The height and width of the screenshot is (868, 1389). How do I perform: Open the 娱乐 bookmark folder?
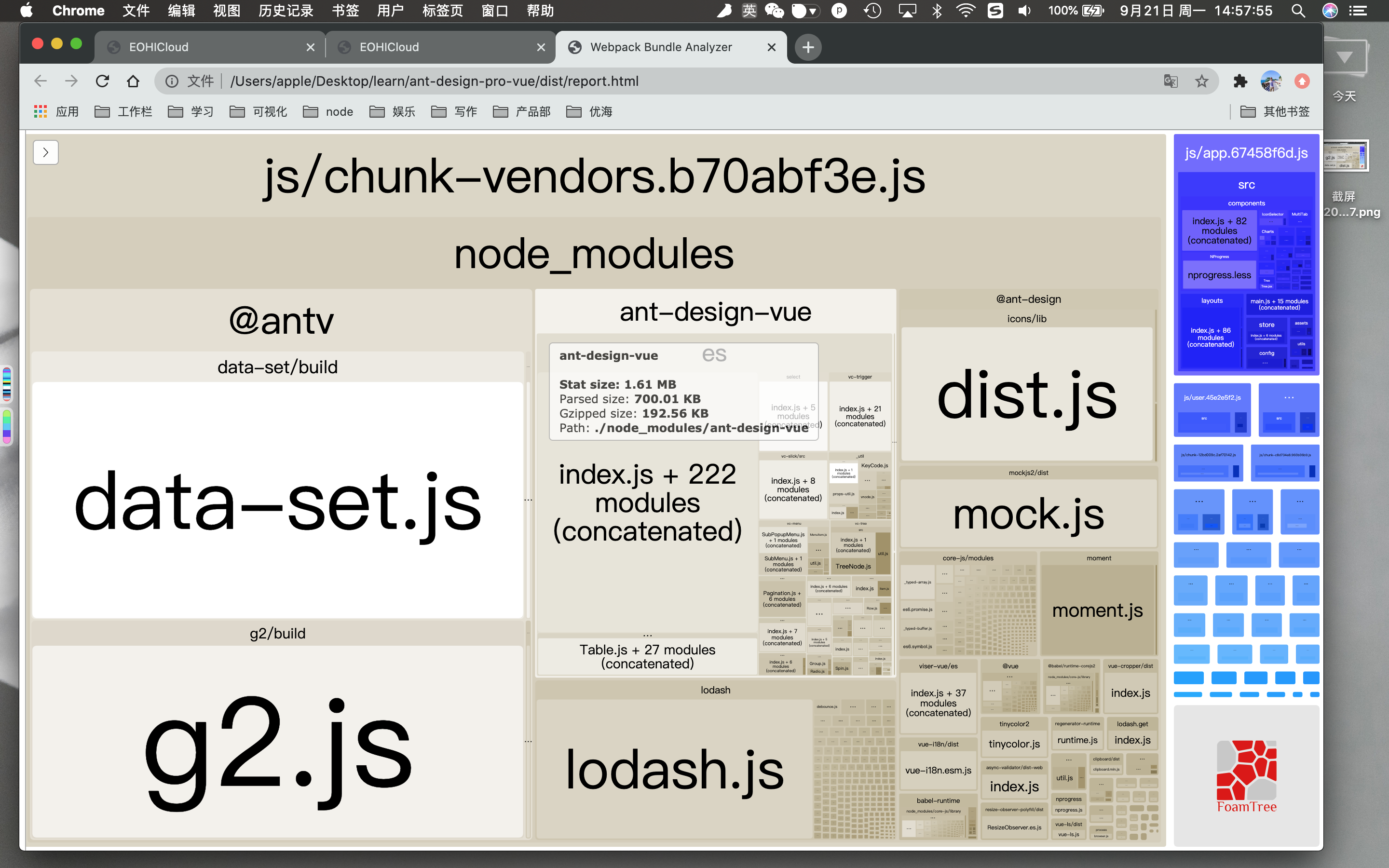pyautogui.click(x=392, y=111)
